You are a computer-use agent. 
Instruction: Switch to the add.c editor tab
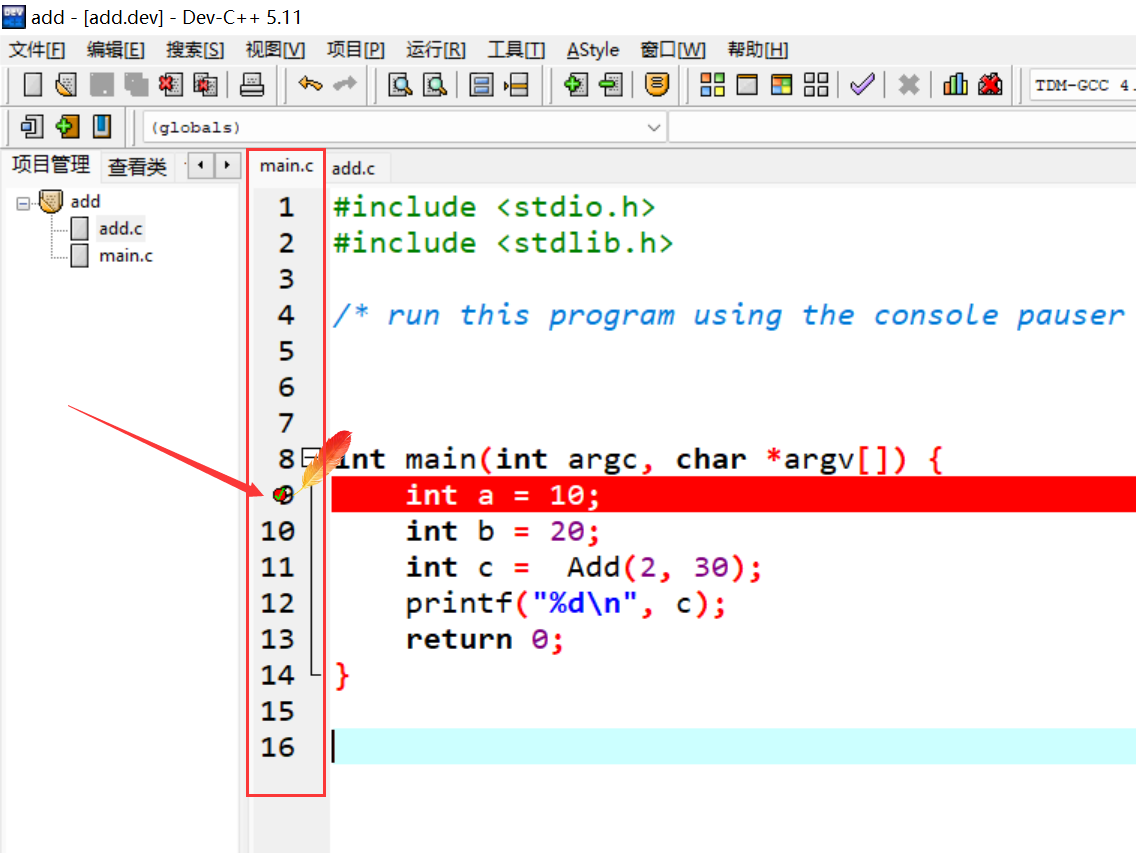click(354, 168)
